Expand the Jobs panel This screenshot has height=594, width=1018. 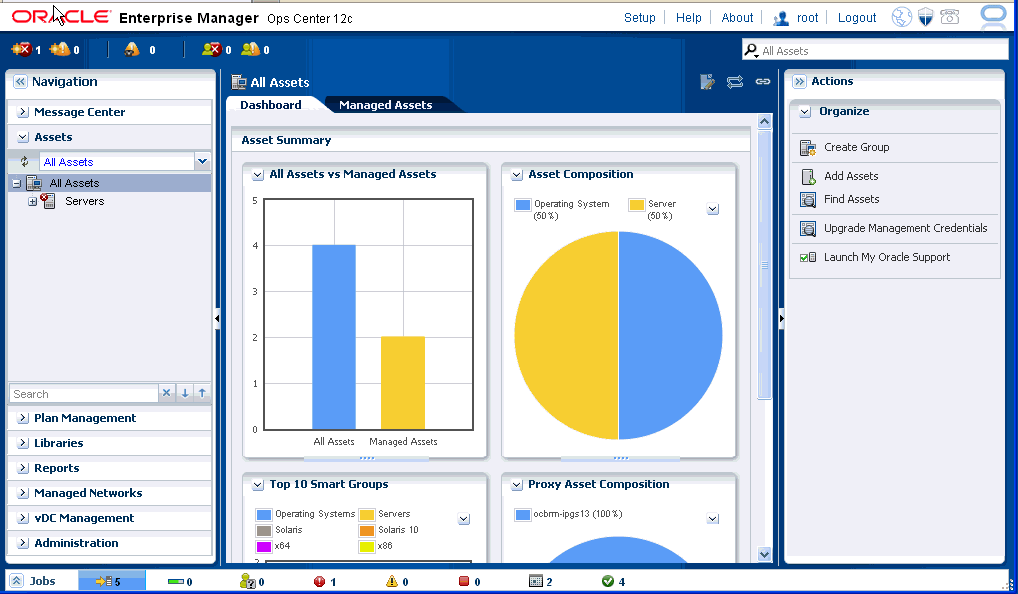pos(17,580)
